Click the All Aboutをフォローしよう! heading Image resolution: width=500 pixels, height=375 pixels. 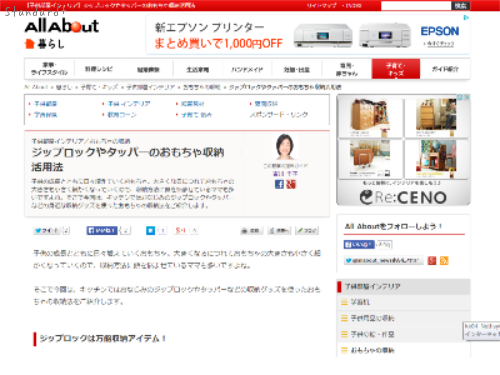coord(393,226)
